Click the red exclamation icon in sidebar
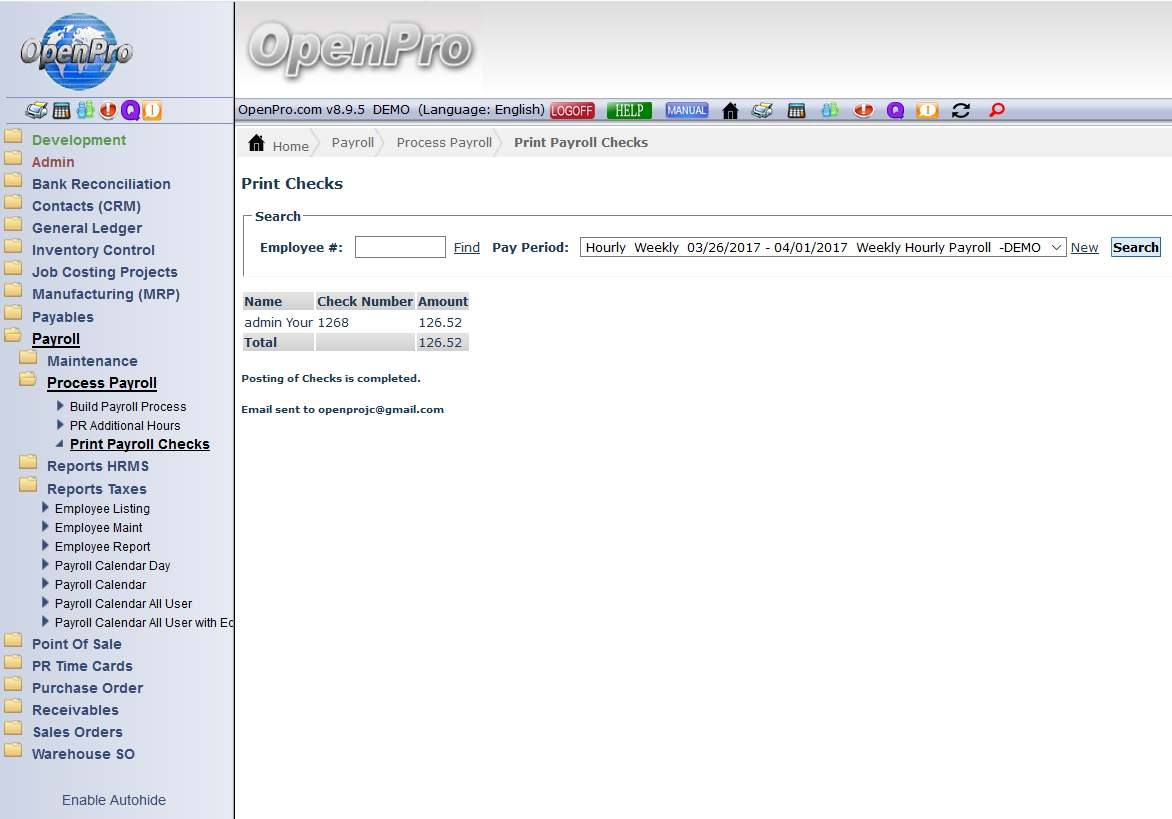 point(108,111)
